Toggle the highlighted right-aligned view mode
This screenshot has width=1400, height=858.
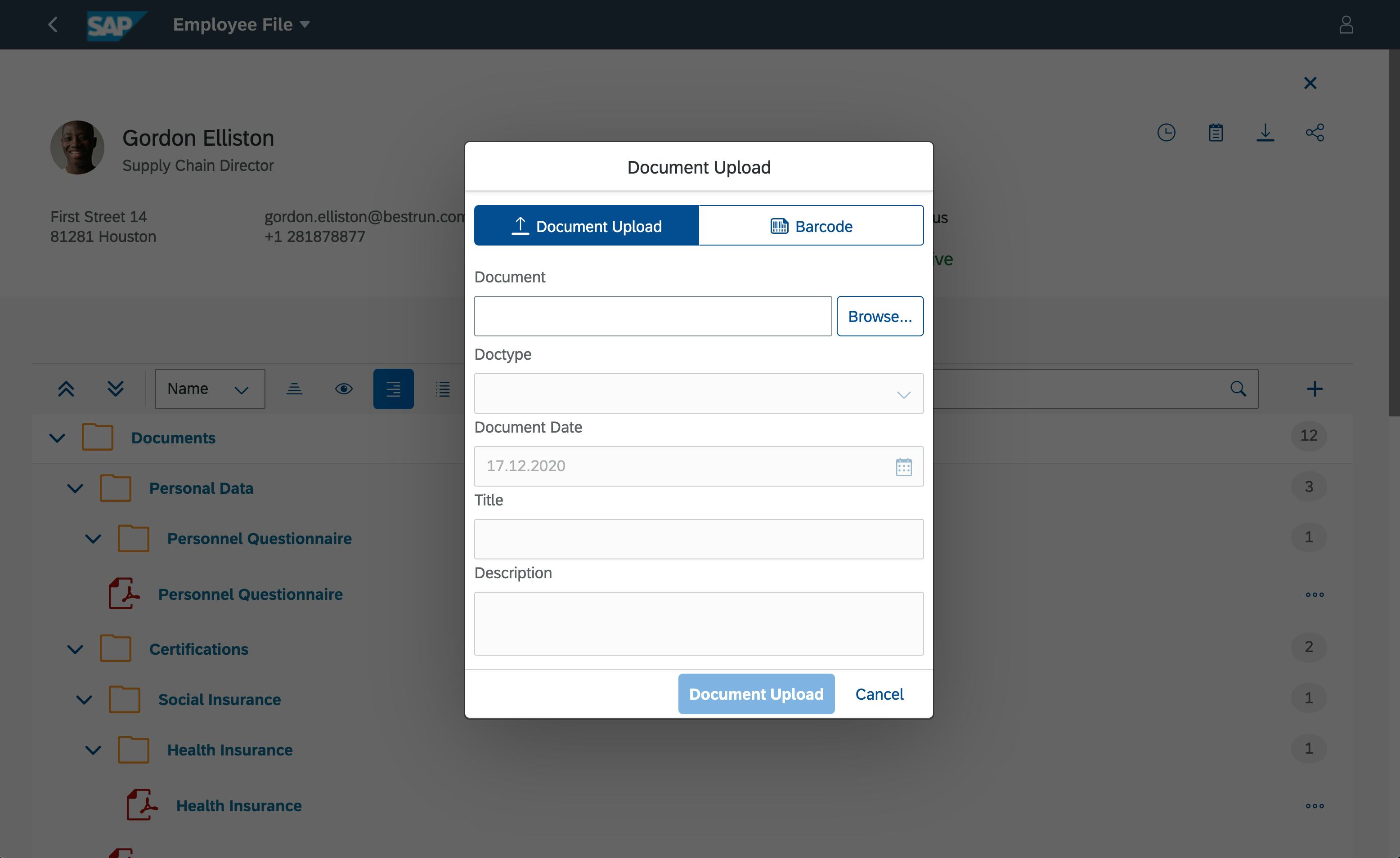click(x=393, y=389)
